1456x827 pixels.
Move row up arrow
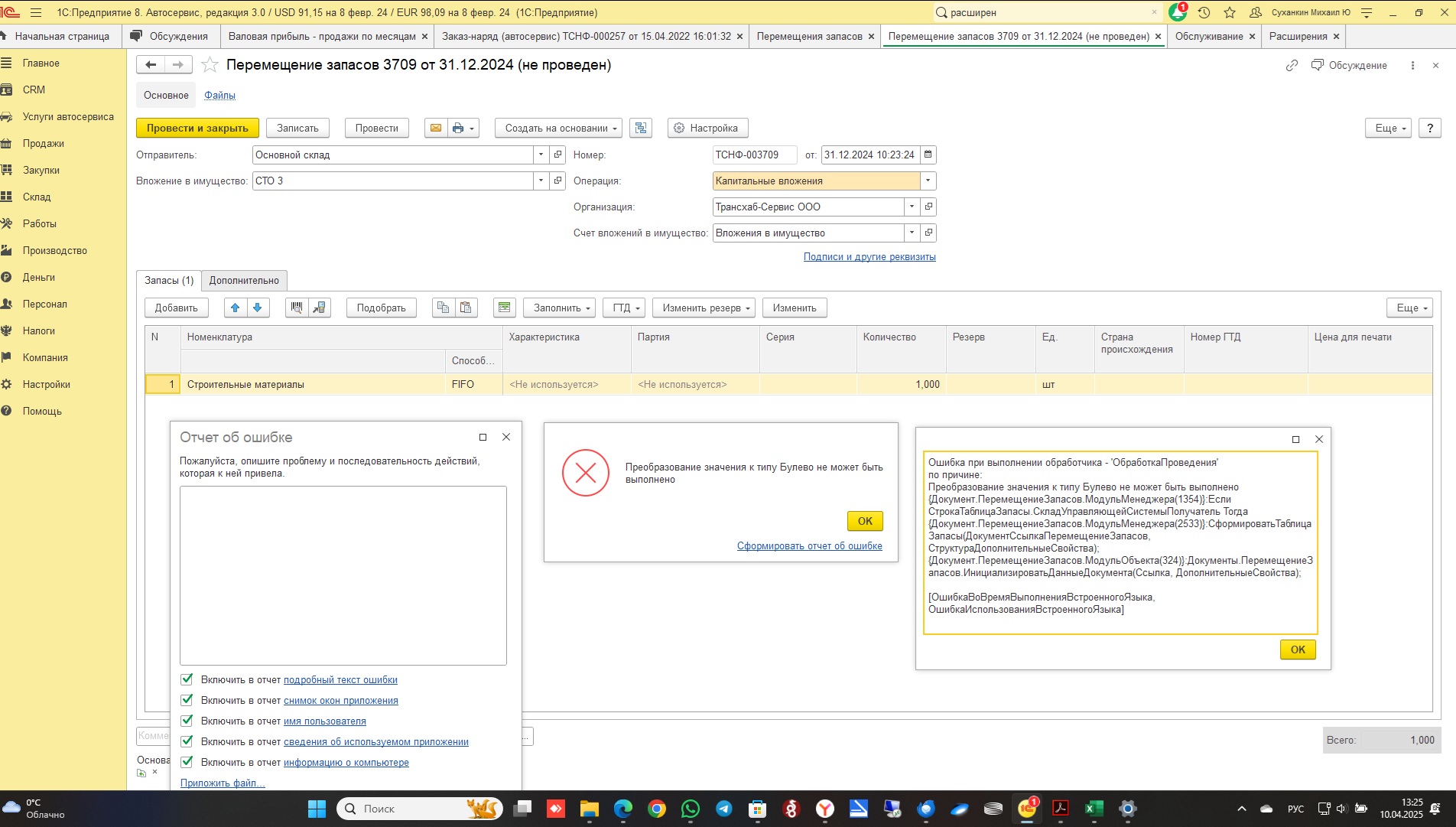coord(236,308)
